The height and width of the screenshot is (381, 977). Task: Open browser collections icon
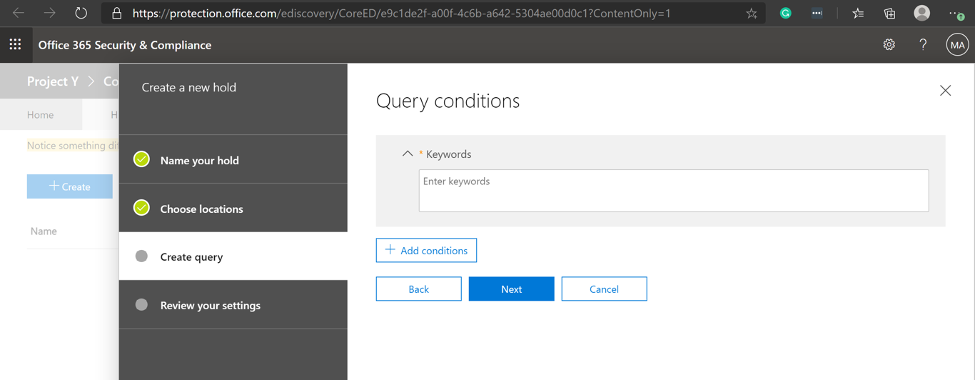tap(890, 13)
